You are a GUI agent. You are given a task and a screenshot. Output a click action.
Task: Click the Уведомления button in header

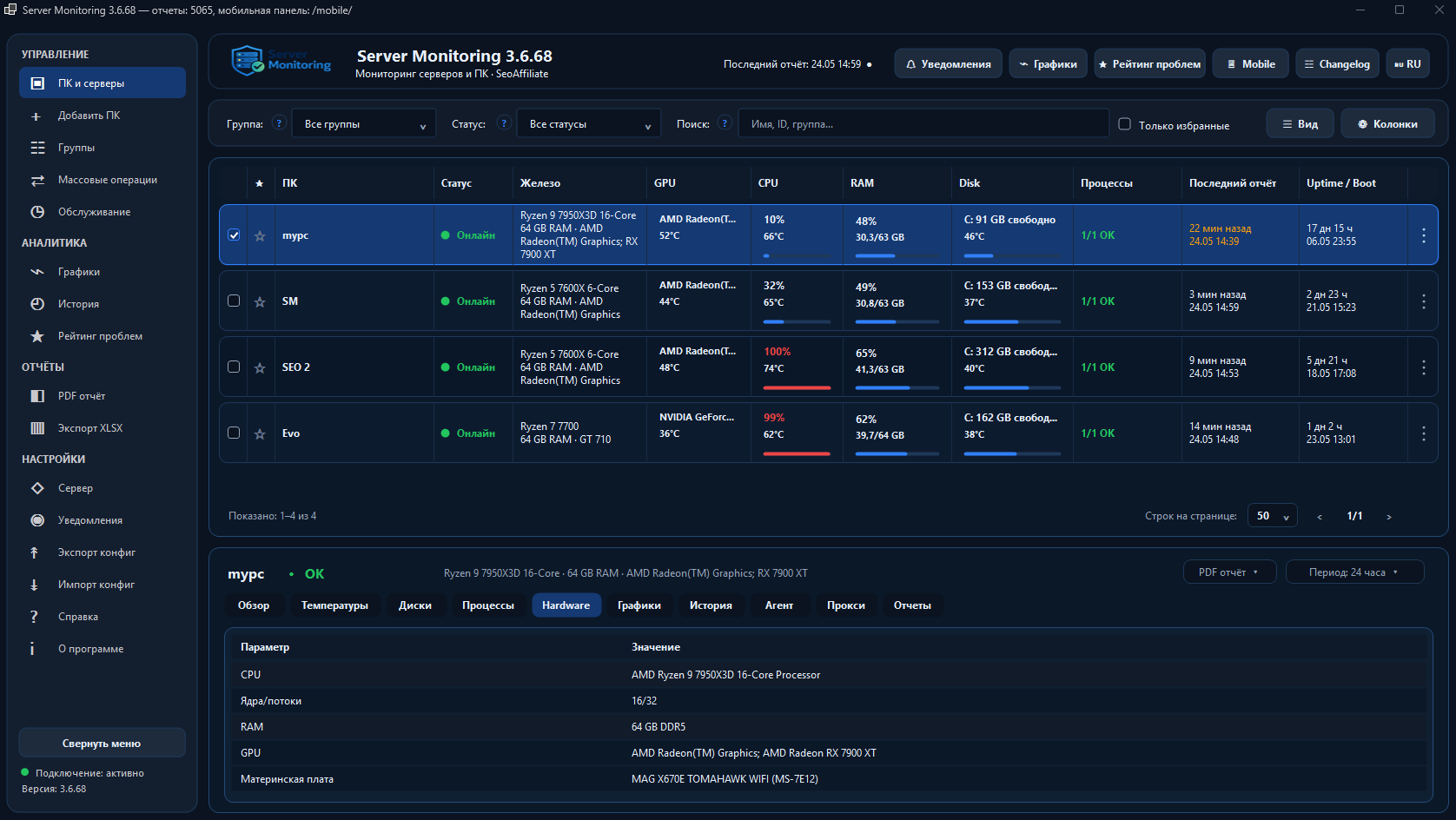point(948,63)
